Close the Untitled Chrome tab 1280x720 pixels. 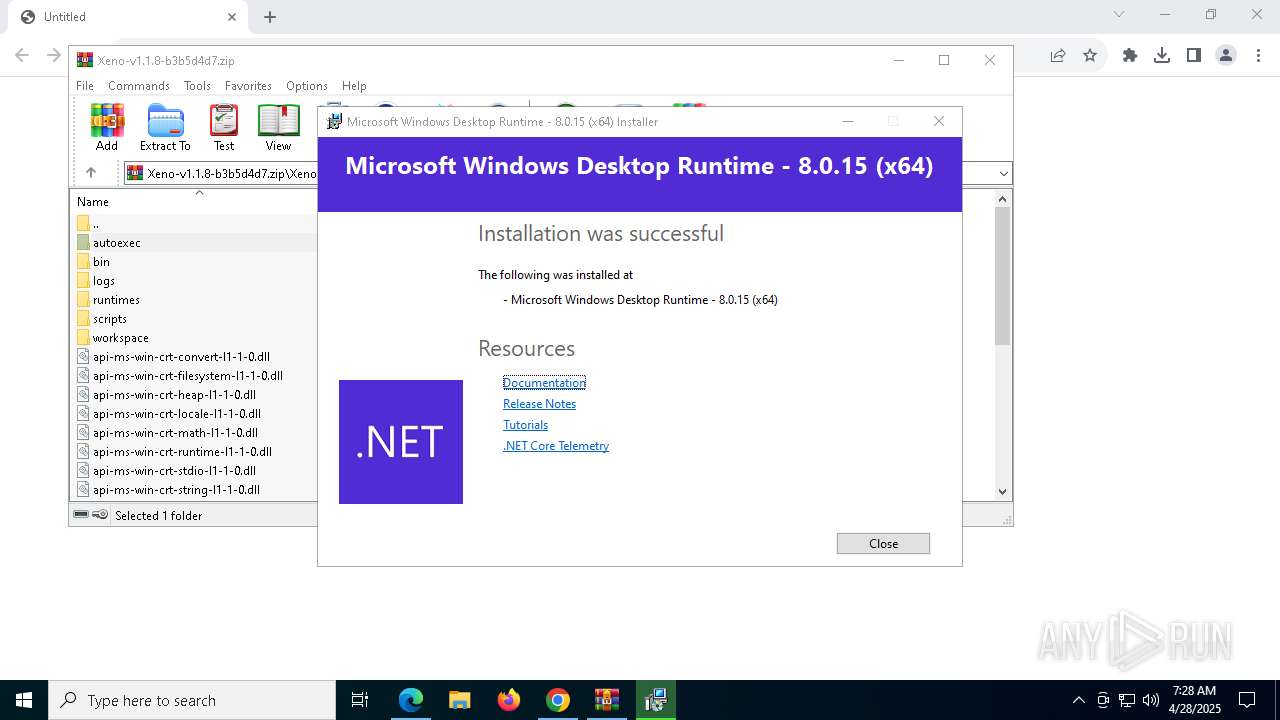pyautogui.click(x=232, y=17)
